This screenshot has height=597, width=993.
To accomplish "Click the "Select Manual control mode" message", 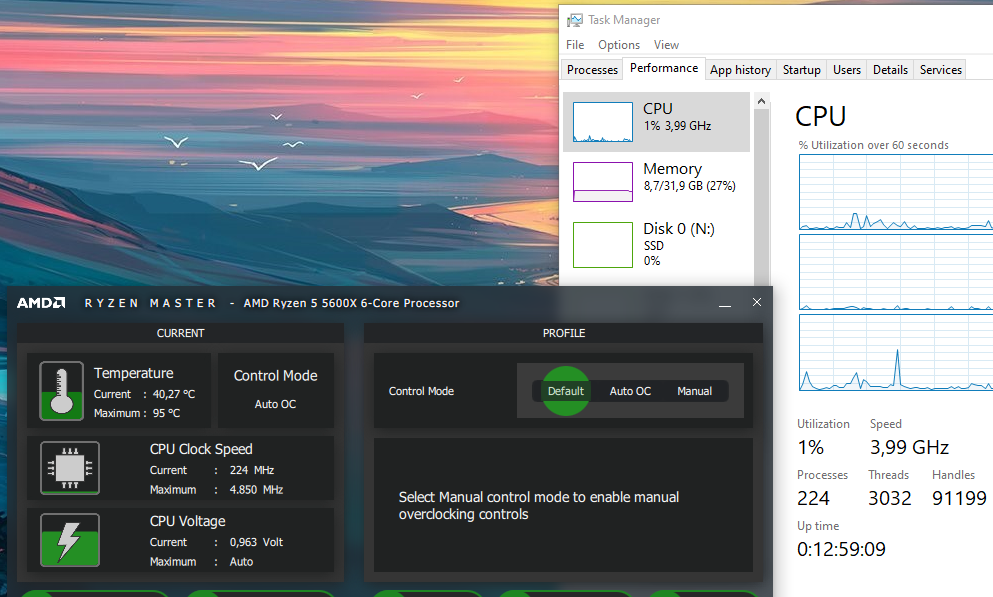I will point(539,505).
